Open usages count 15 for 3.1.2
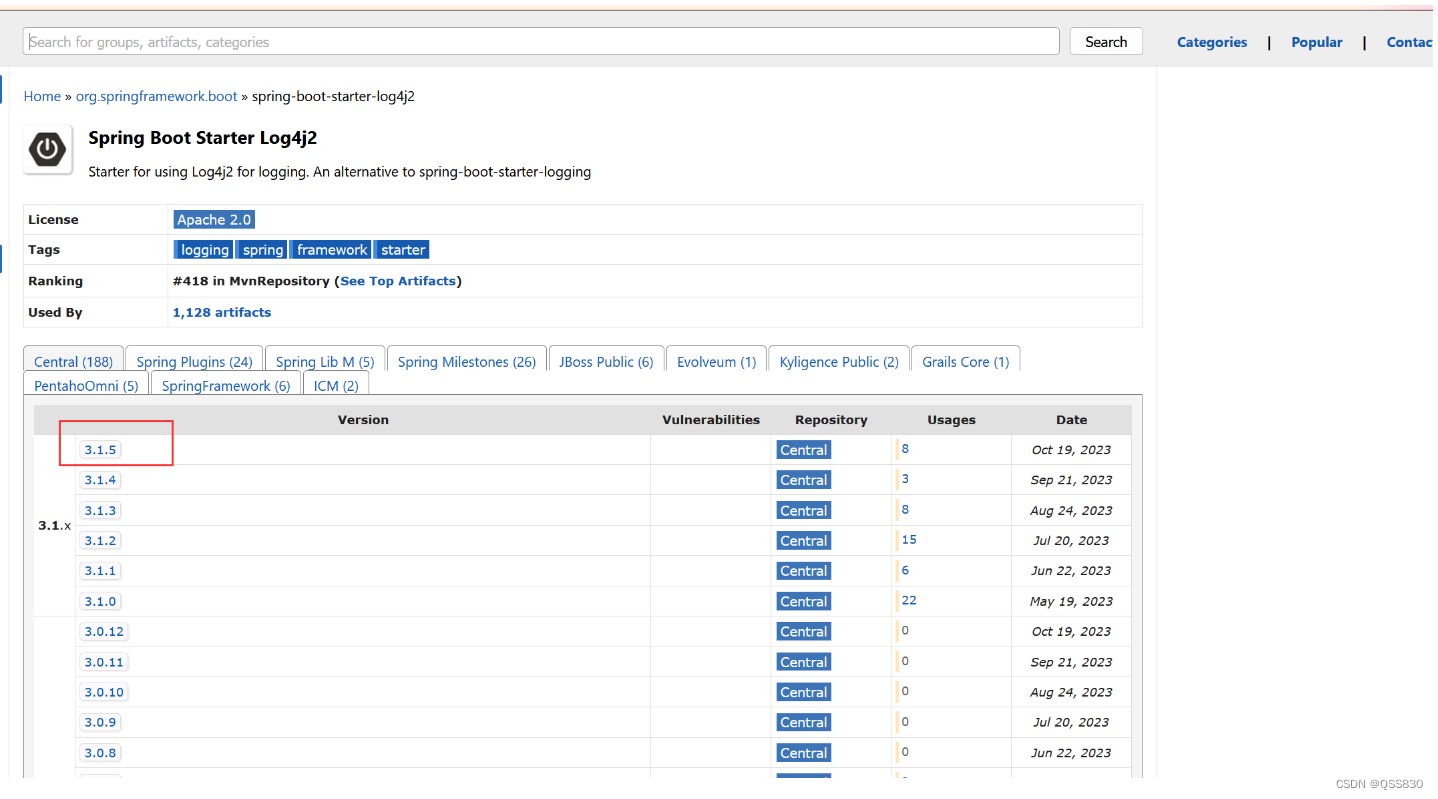This screenshot has width=1438, height=799. pyautogui.click(x=909, y=539)
